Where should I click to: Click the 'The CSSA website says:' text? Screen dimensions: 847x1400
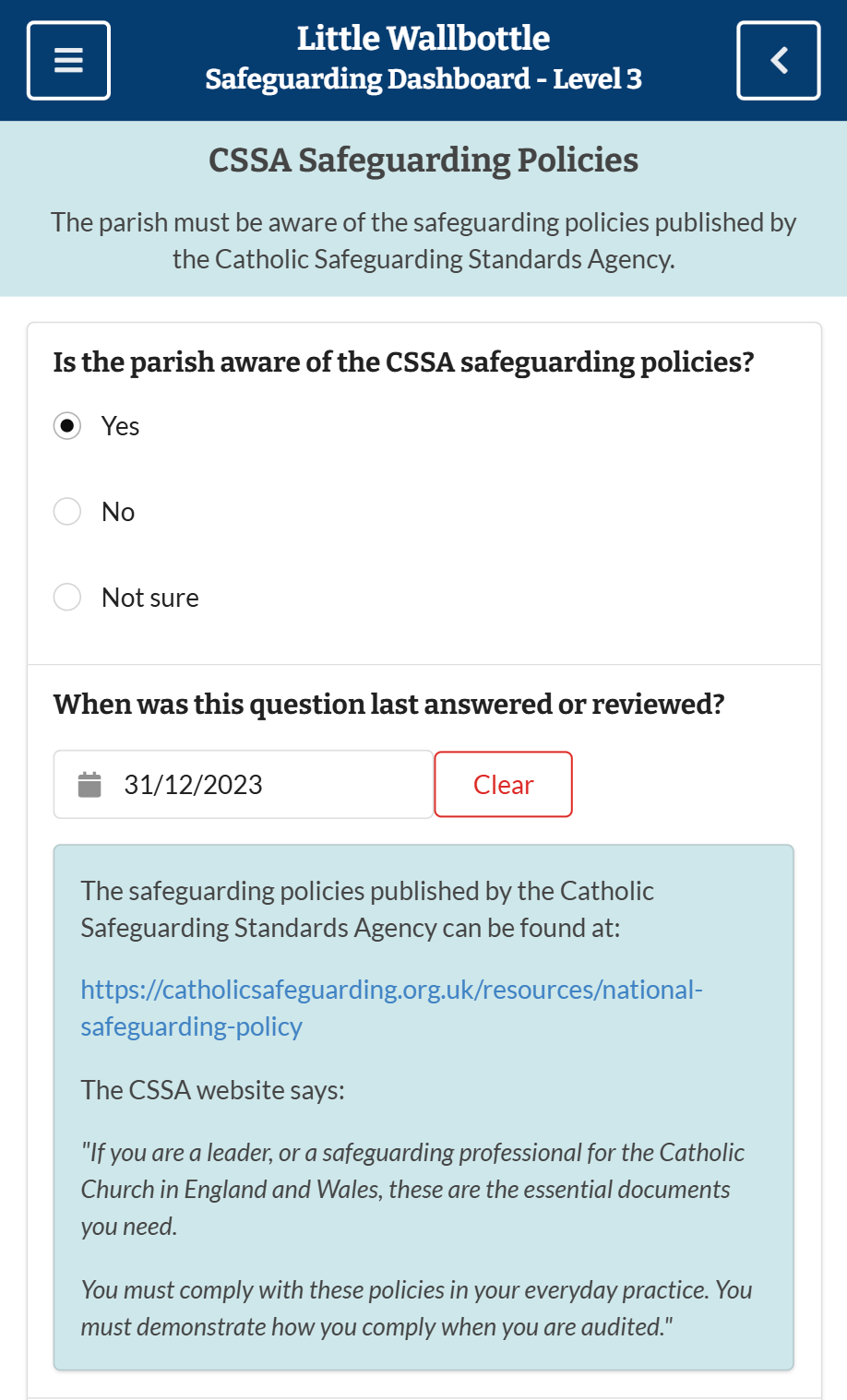(x=212, y=1090)
